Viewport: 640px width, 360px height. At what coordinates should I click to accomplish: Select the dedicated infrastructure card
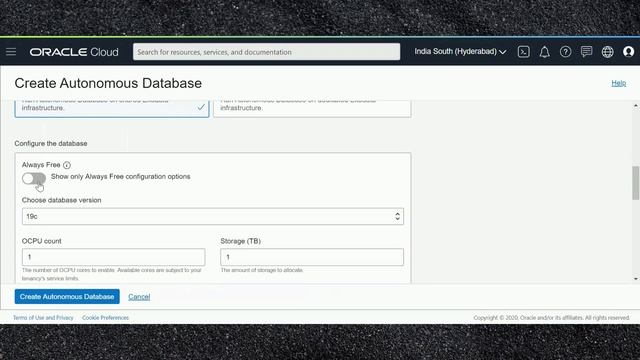pos(312,108)
